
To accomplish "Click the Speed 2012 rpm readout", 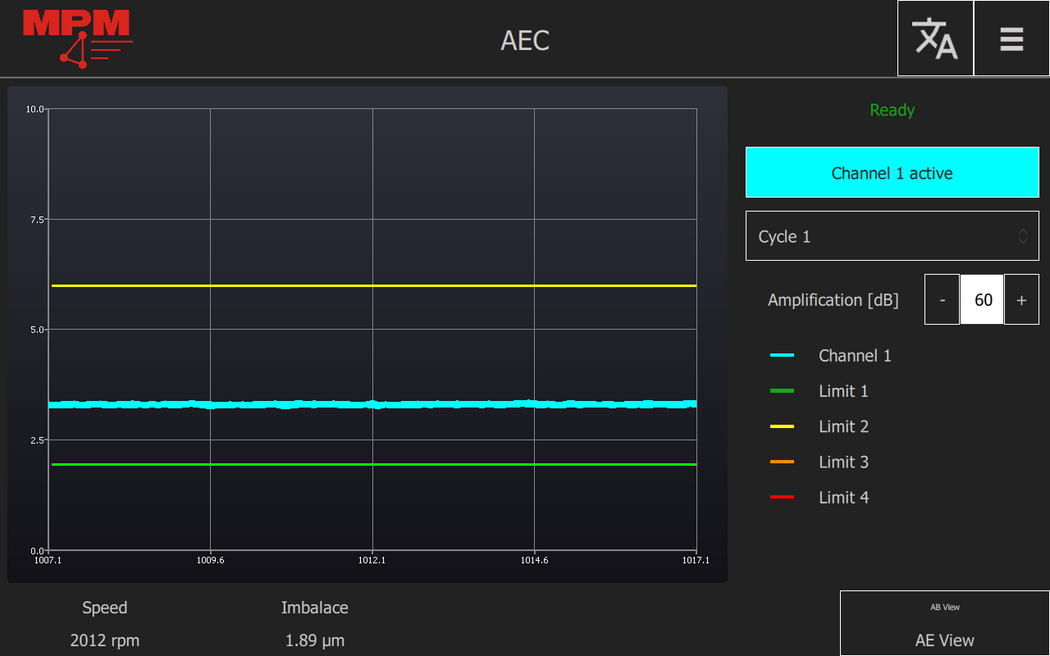I will [105, 640].
